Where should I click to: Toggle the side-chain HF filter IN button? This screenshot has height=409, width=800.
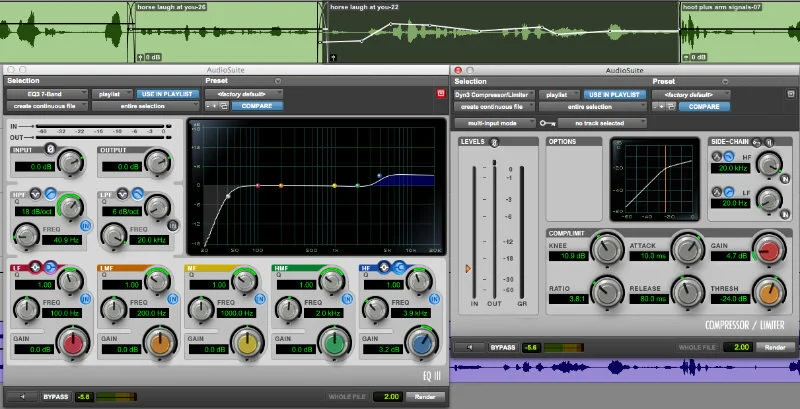pyautogui.click(x=785, y=178)
